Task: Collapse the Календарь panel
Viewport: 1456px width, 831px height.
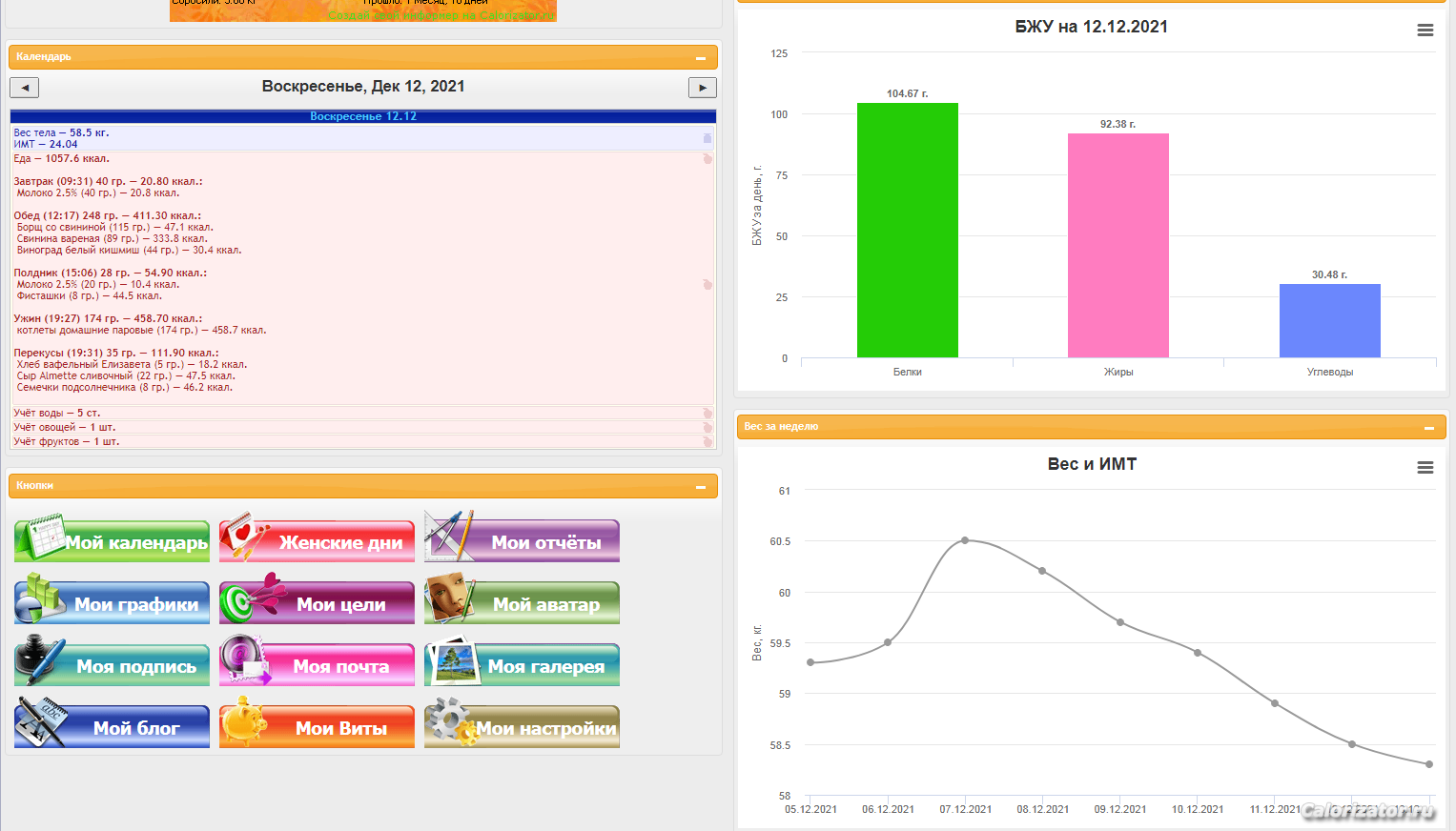Action: tap(701, 58)
